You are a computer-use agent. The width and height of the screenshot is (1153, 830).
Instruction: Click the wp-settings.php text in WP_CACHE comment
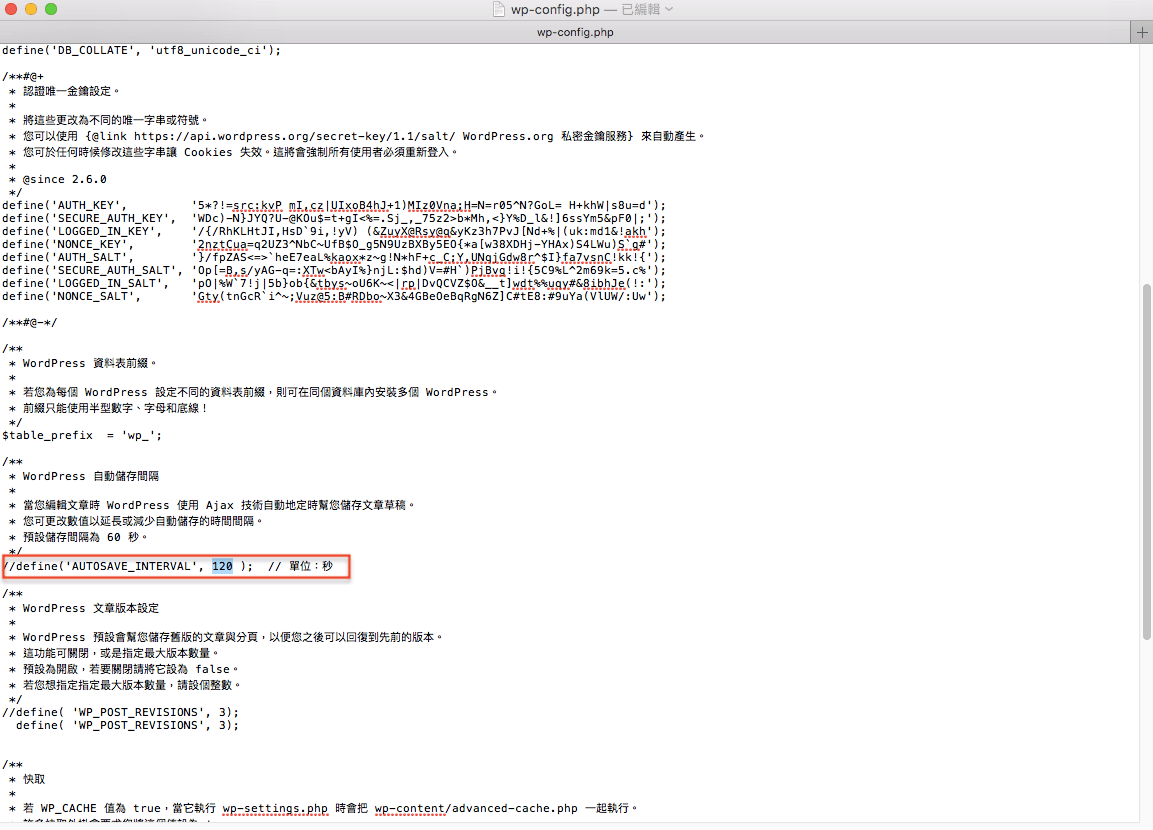point(275,809)
